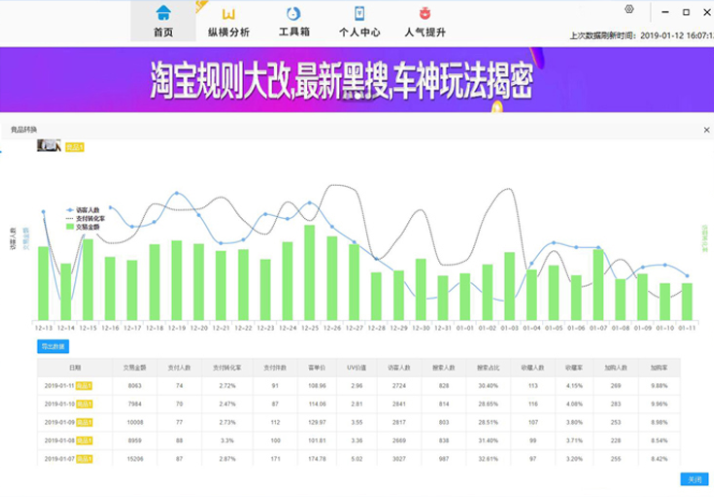Screen dimensions: 714x497
Task: Close the 竞品转换 panel with the X
Action: (706, 130)
